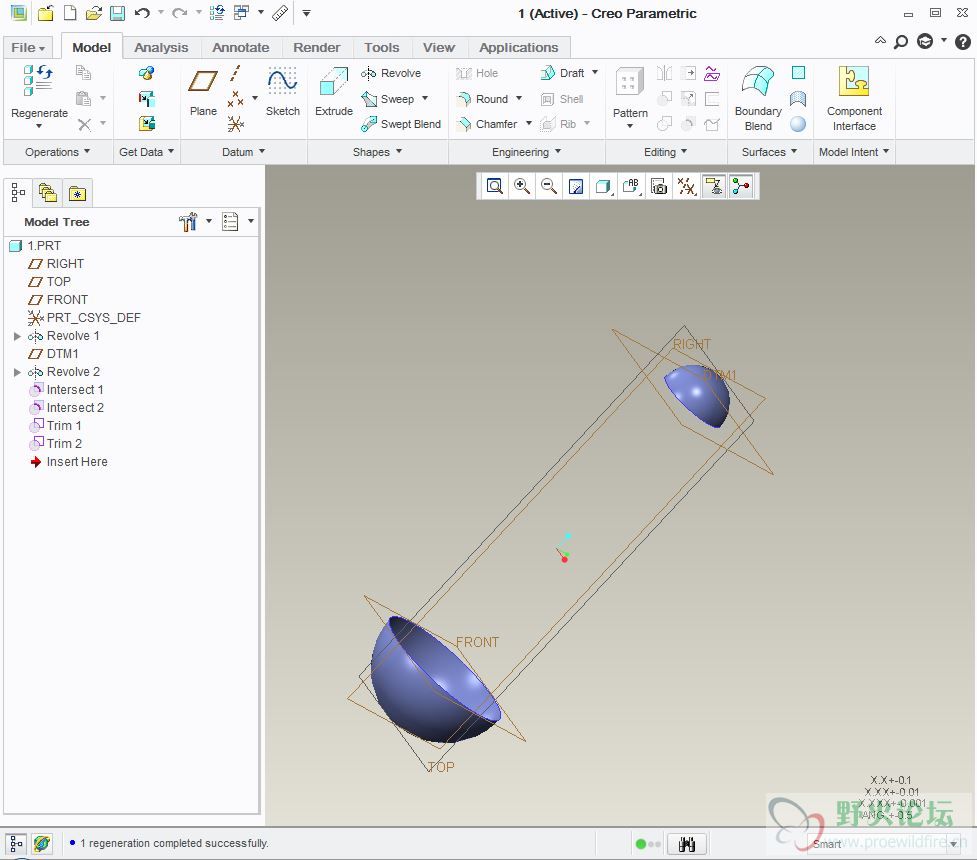Click the Regenerate icon

38,81
